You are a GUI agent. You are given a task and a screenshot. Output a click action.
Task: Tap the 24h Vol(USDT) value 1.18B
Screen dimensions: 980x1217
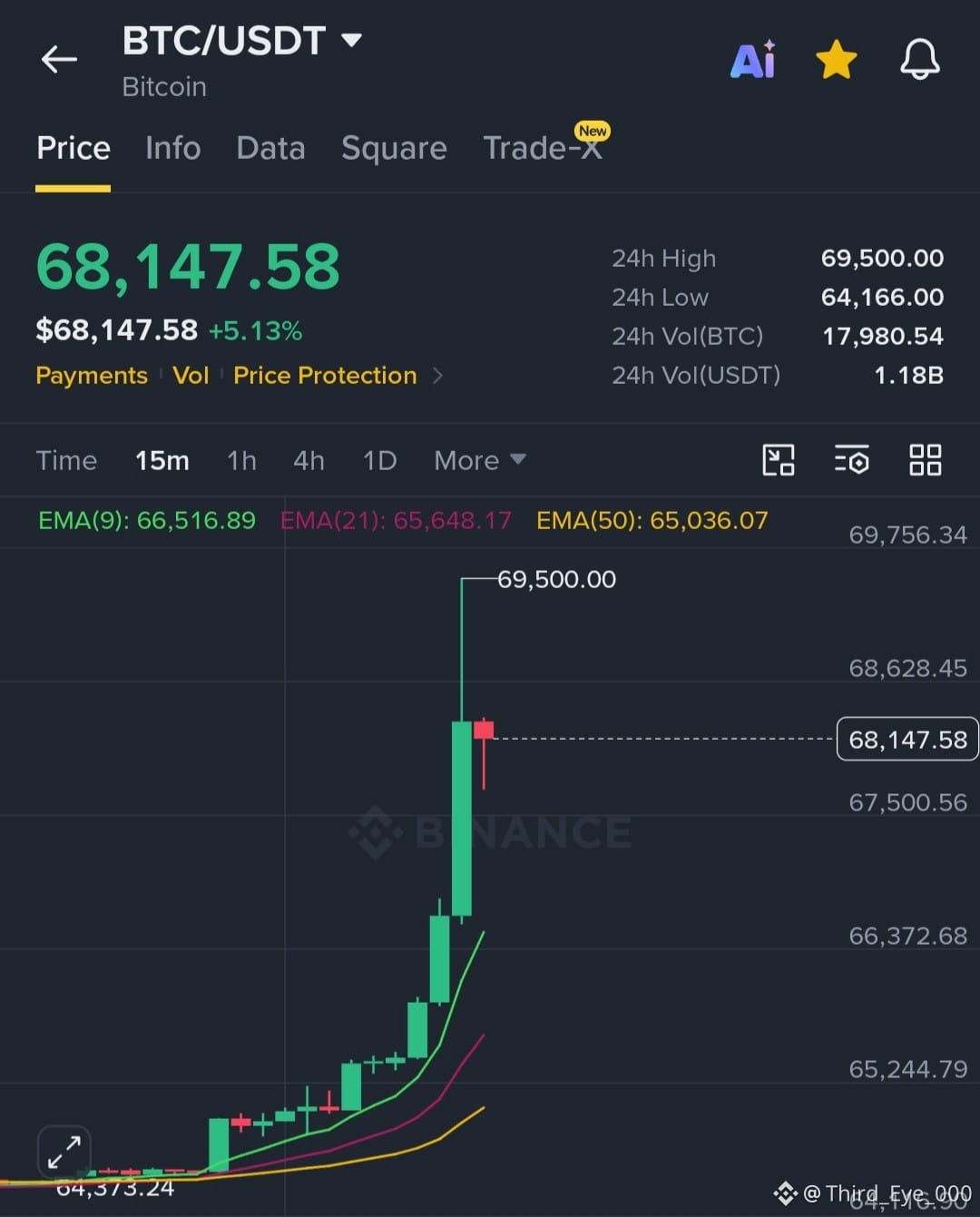[x=908, y=376]
